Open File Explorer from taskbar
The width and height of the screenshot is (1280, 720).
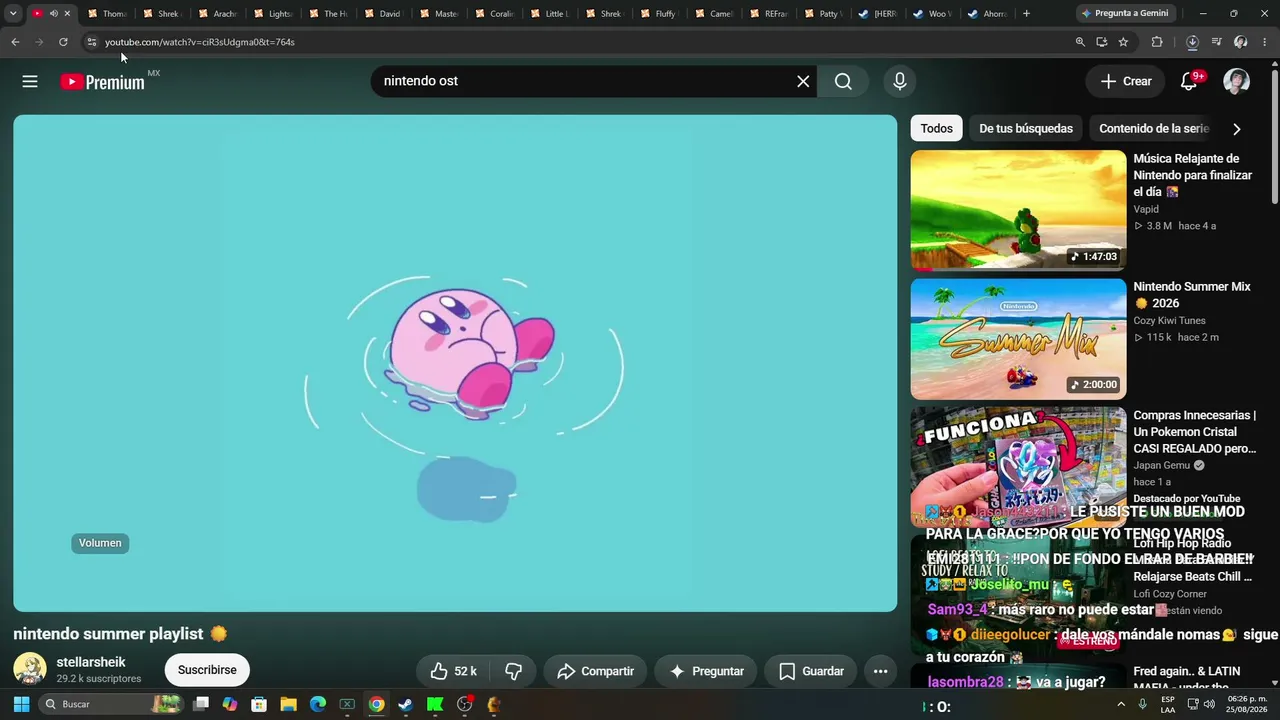coord(288,704)
